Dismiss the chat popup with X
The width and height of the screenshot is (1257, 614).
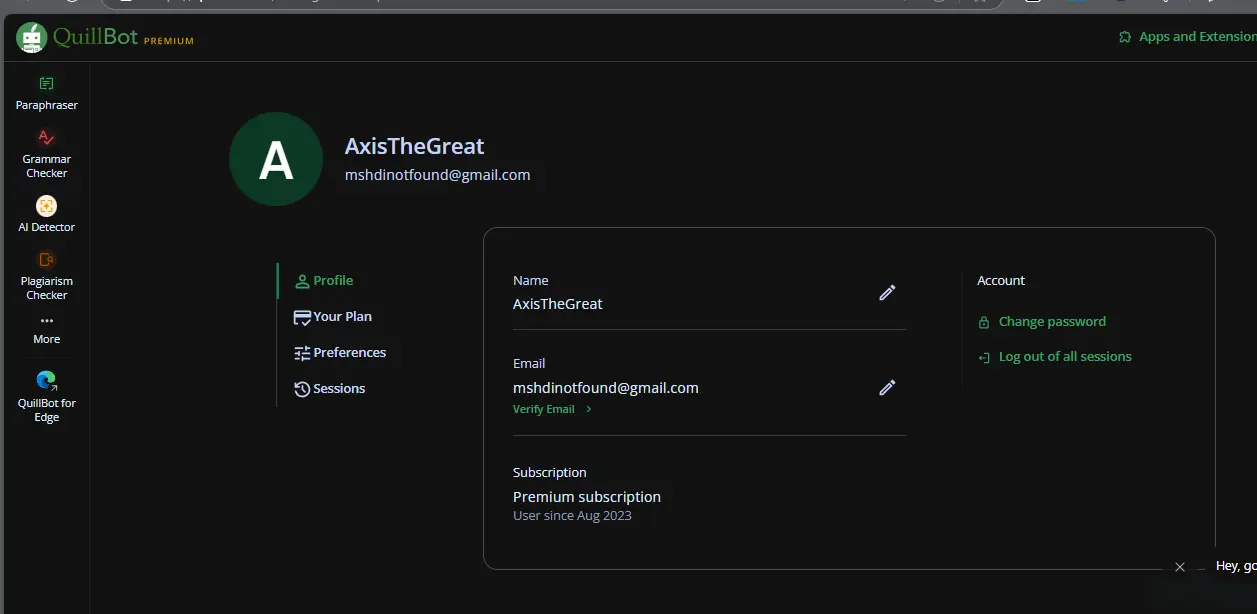click(1180, 567)
